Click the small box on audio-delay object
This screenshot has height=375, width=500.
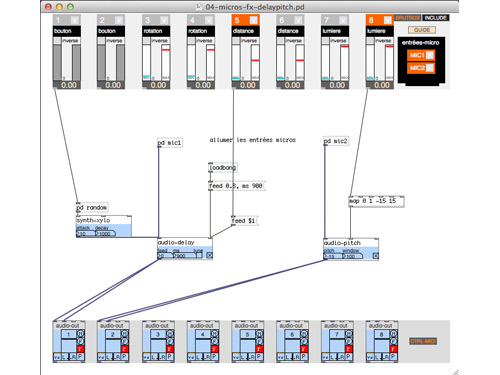209,255
